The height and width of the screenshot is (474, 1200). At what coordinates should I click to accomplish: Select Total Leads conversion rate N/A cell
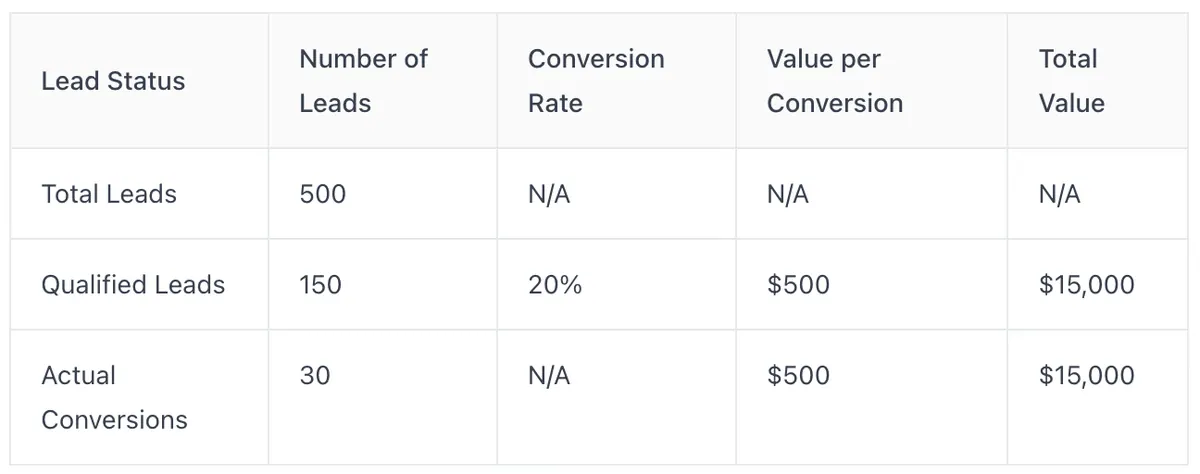(549, 194)
